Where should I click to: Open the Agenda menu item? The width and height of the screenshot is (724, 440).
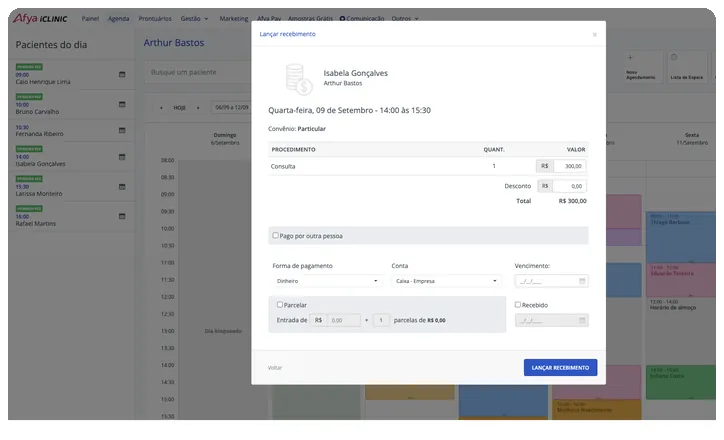click(x=118, y=19)
